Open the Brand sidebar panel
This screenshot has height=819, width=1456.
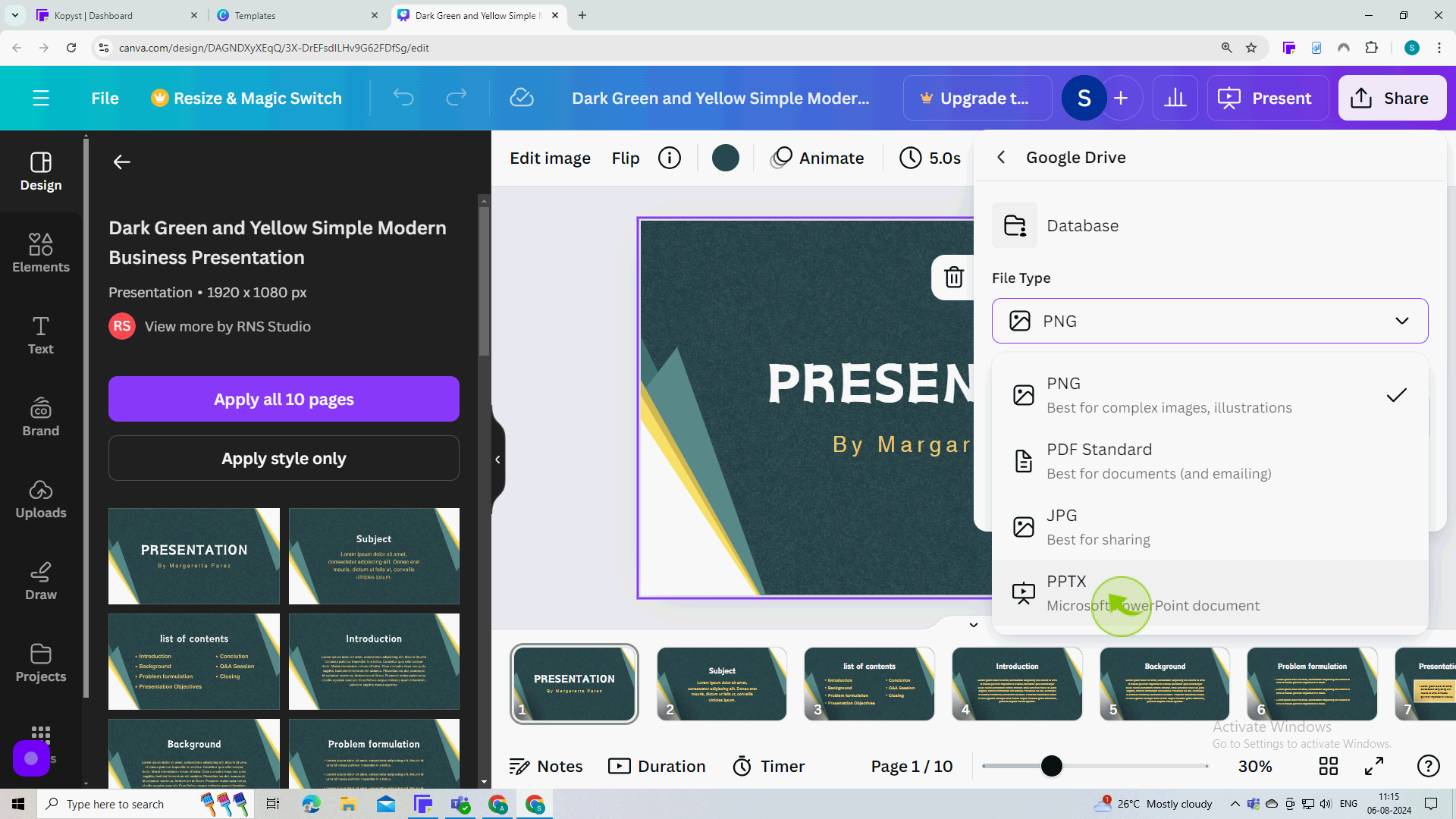click(x=41, y=417)
